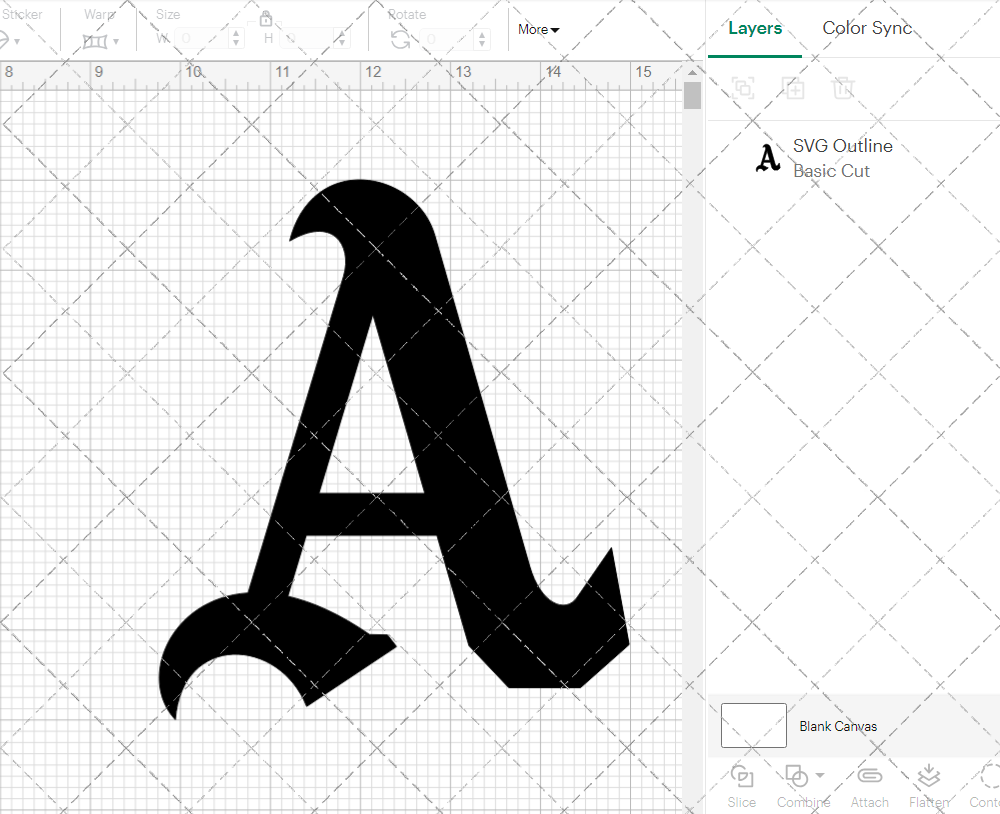Click the Combine shapes icon
The width and height of the screenshot is (1000, 814).
click(x=796, y=776)
